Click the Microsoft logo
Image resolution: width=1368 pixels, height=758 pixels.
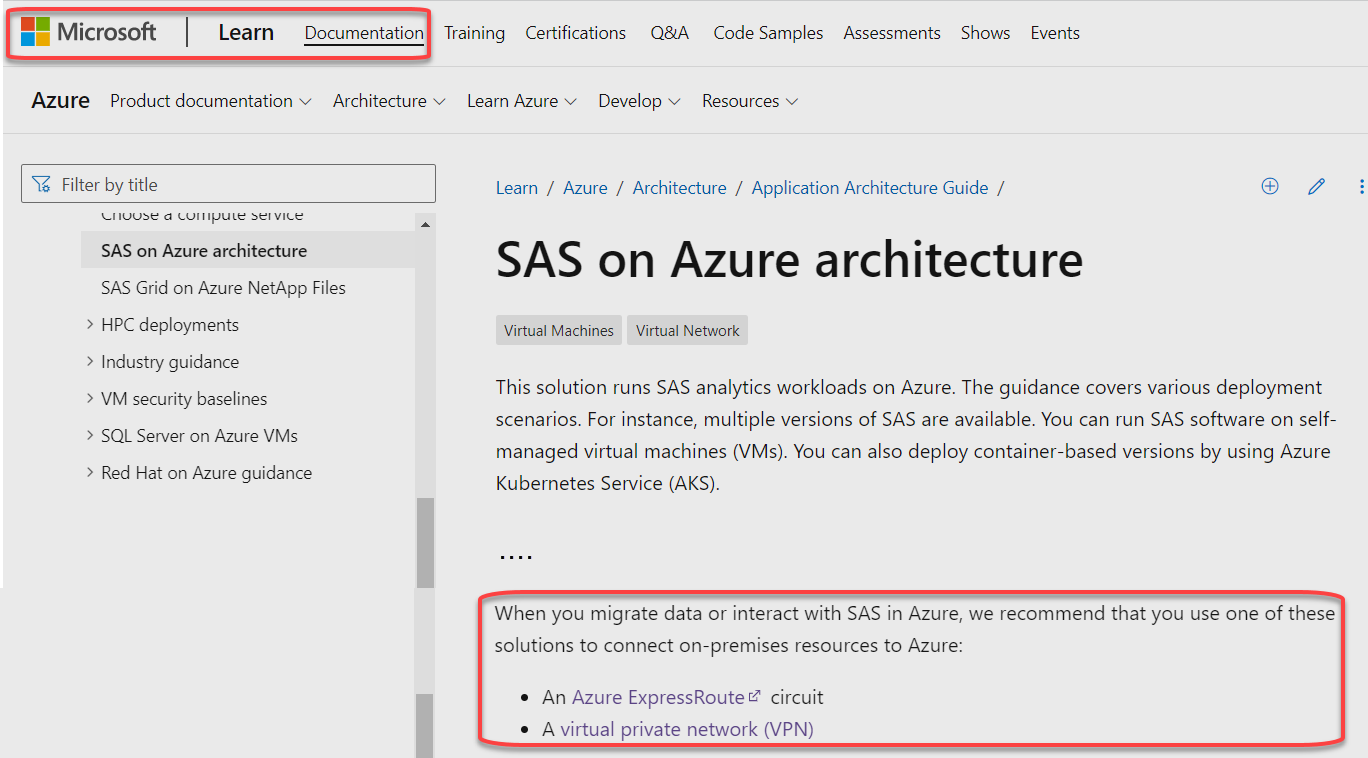[x=88, y=32]
